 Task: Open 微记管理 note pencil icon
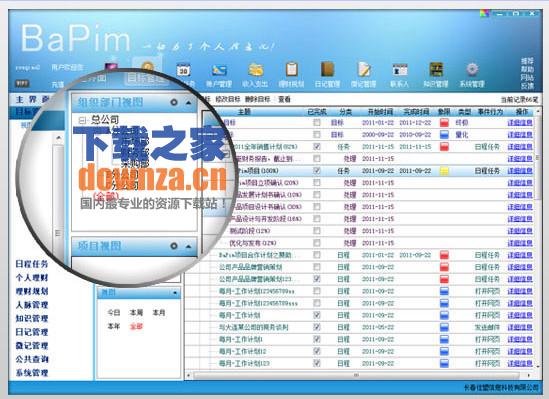click(364, 69)
